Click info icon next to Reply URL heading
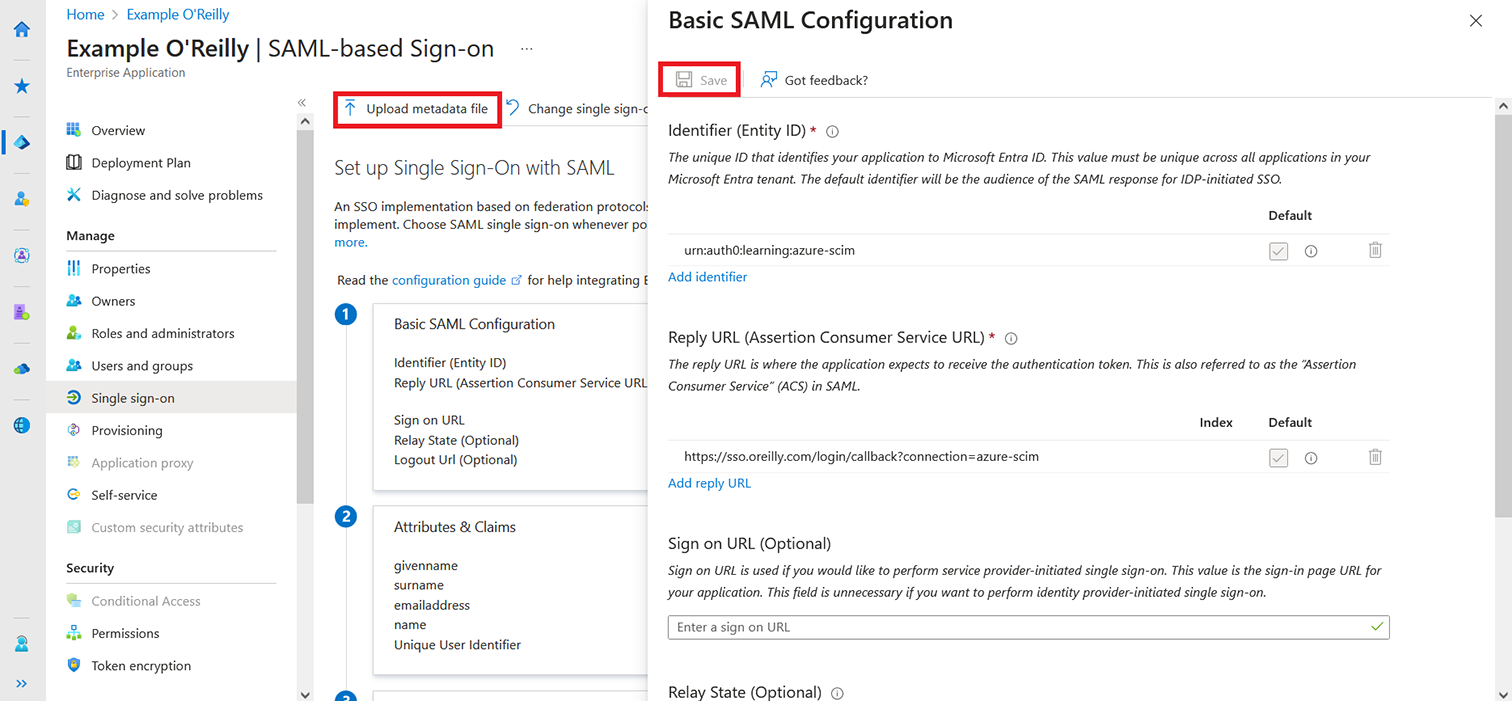This screenshot has width=1512, height=701. pyautogui.click(x=1011, y=339)
